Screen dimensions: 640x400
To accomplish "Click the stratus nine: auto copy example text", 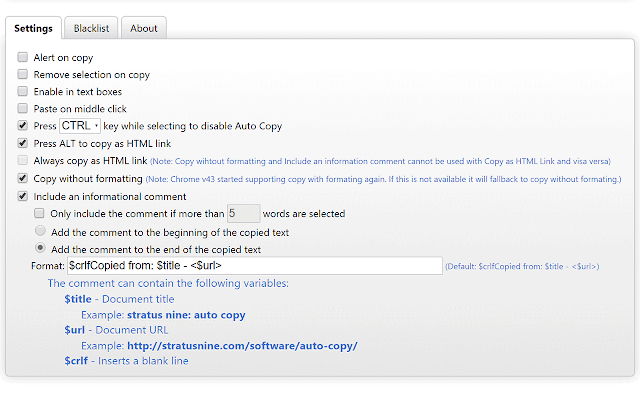I will 186,315.
